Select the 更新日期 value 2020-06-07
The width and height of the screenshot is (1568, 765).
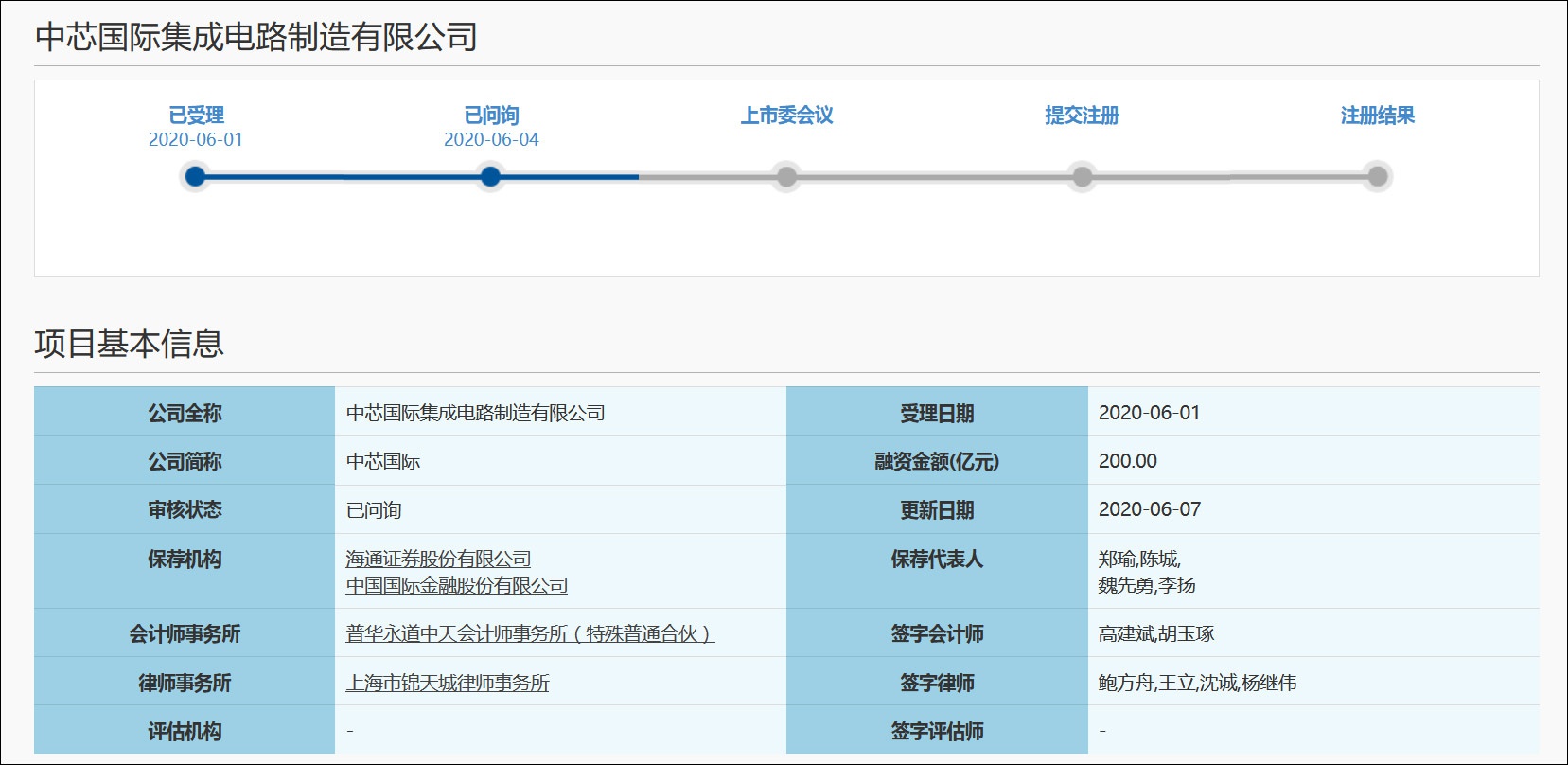pos(1150,509)
